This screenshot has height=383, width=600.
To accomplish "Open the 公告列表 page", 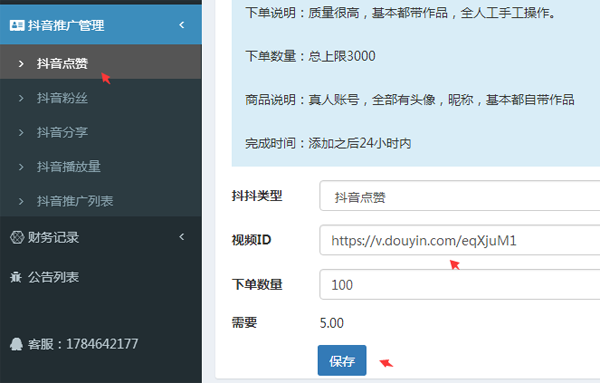I will pyautogui.click(x=53, y=277).
